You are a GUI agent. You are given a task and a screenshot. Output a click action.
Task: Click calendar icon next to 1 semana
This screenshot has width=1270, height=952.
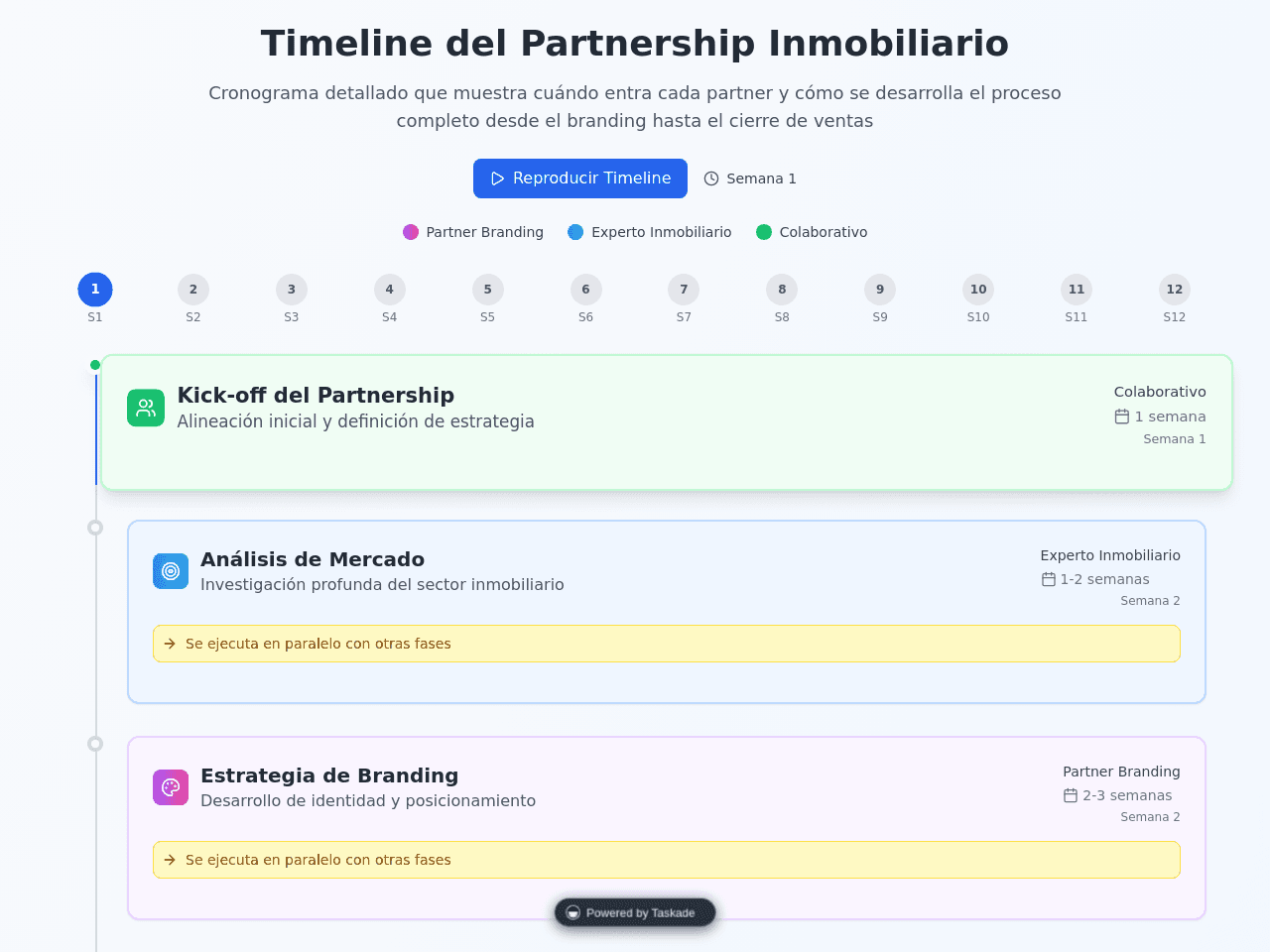1122,416
